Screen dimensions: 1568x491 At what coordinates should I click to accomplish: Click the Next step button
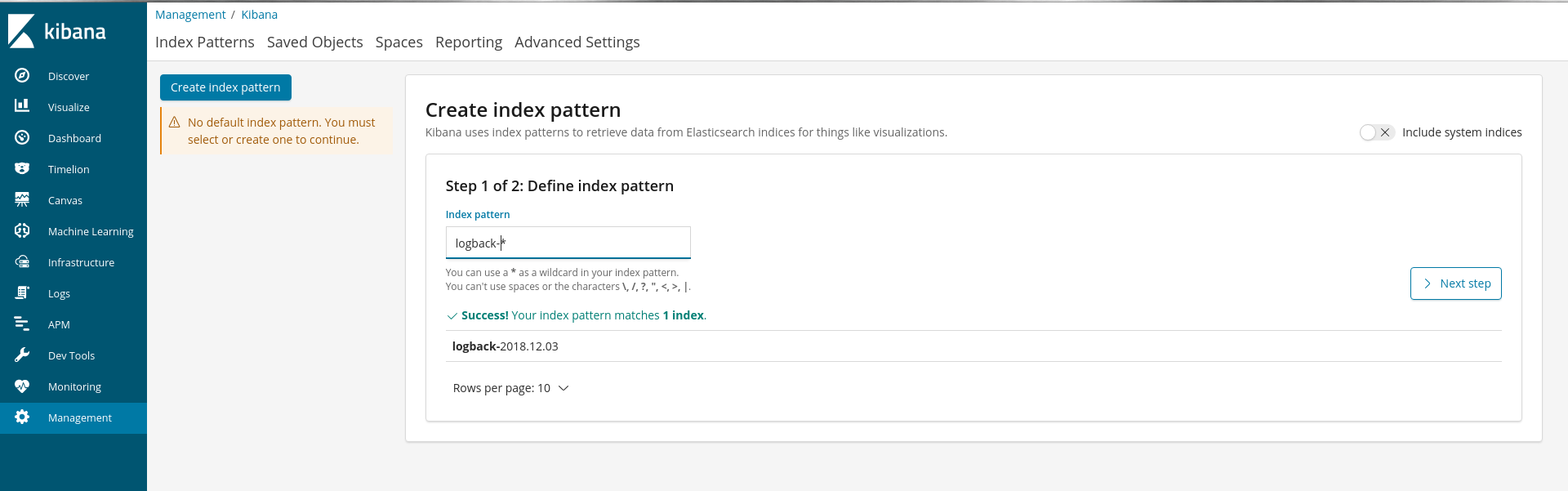(x=1455, y=283)
